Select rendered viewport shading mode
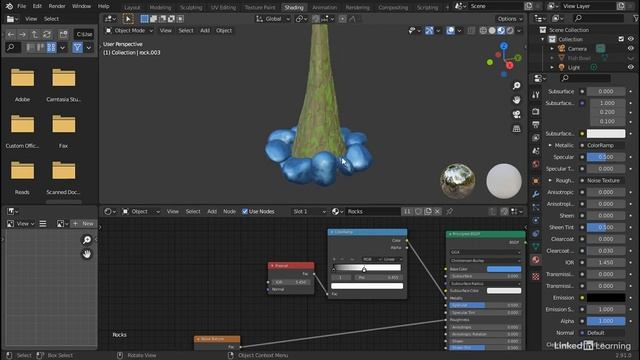 pyautogui.click(x=510, y=31)
